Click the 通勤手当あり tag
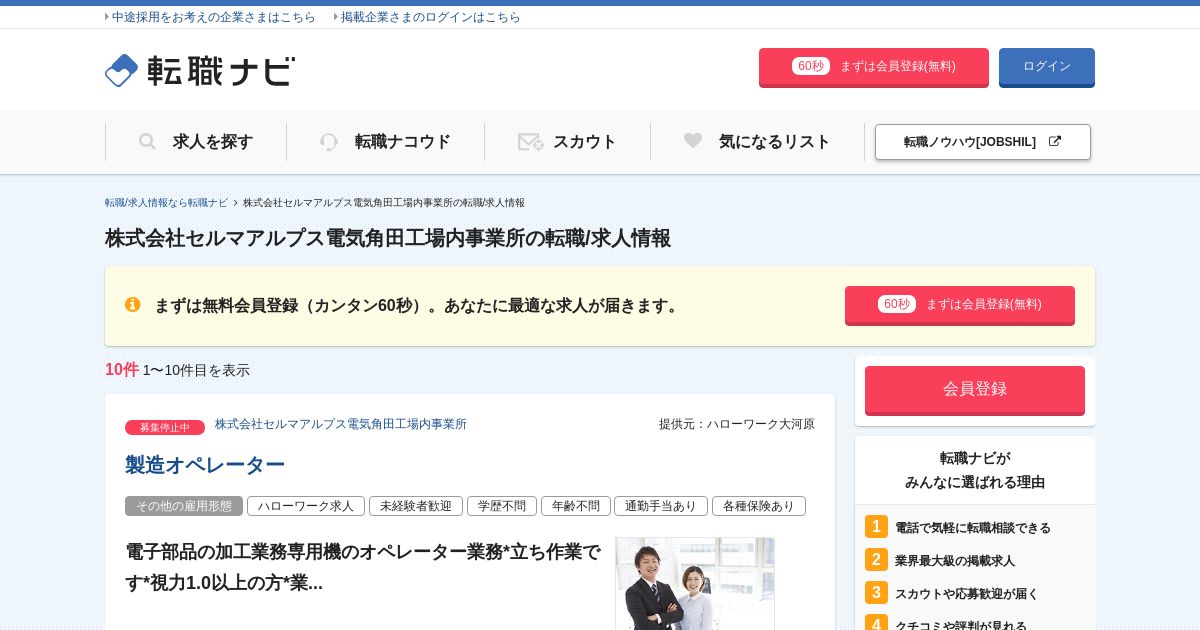Image resolution: width=1200 pixels, height=630 pixels. (x=661, y=506)
